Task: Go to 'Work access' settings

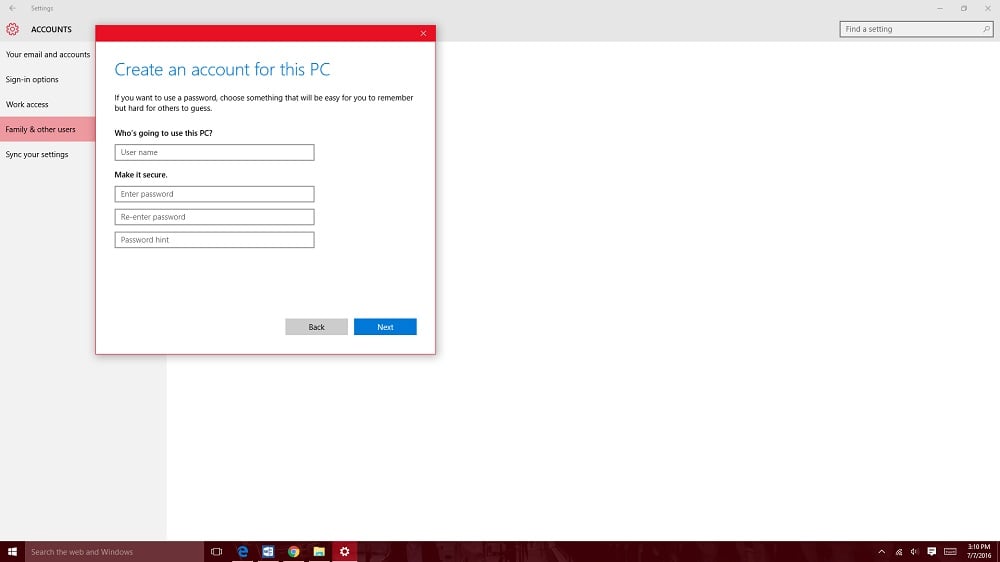Action: point(27,105)
